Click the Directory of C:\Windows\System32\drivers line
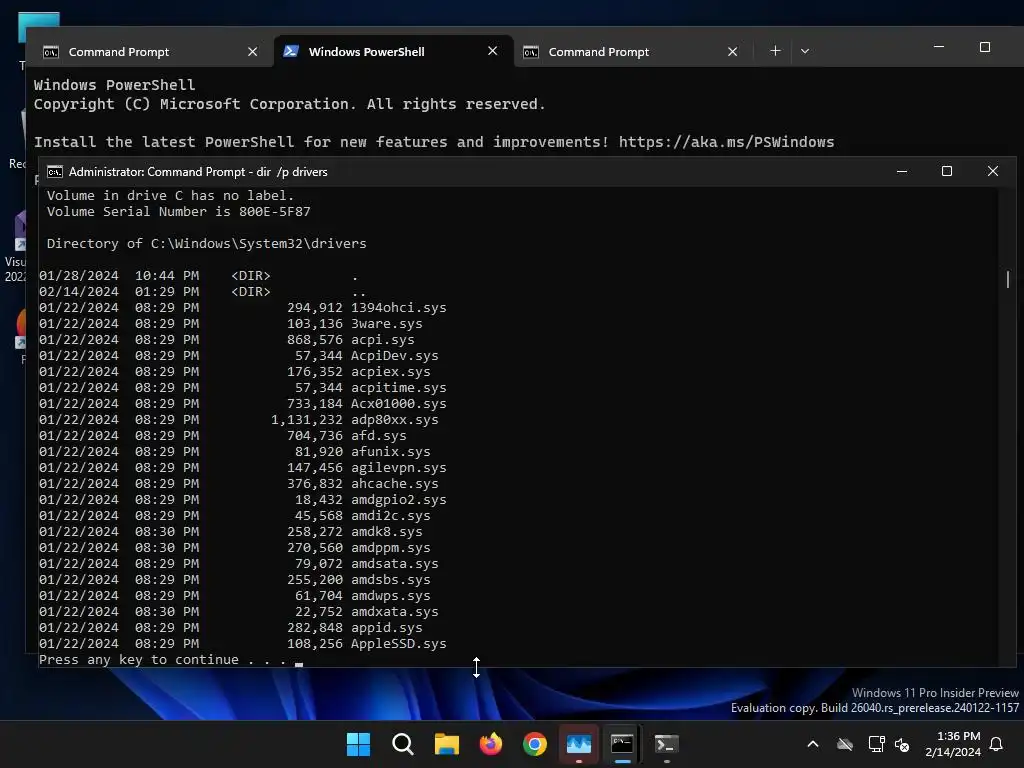 pyautogui.click(x=206, y=244)
